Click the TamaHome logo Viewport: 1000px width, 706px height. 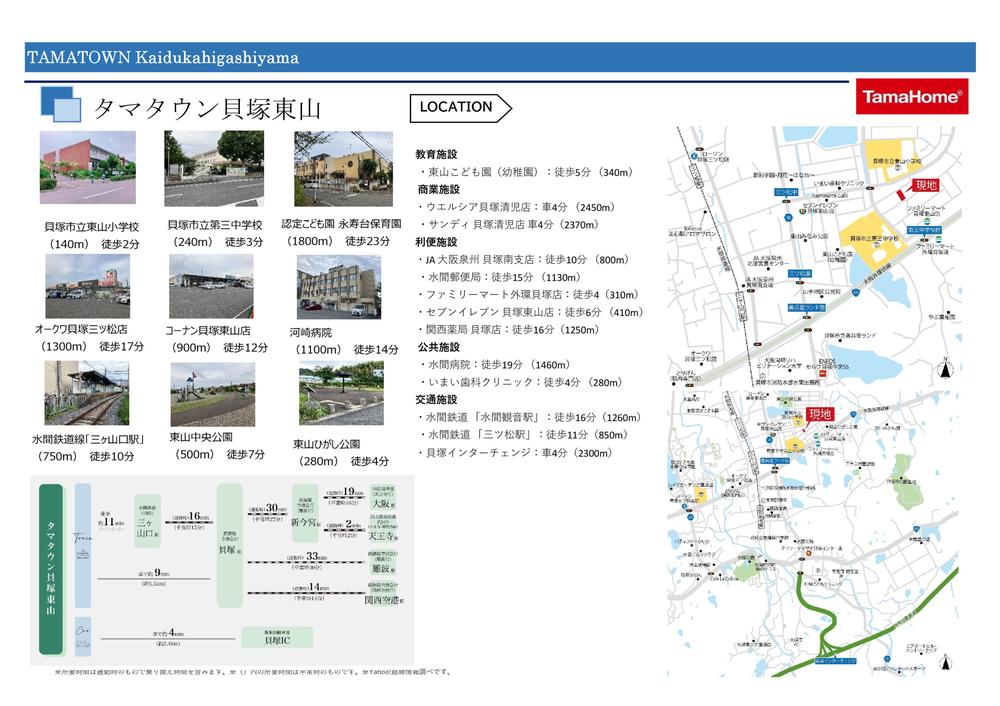click(911, 98)
